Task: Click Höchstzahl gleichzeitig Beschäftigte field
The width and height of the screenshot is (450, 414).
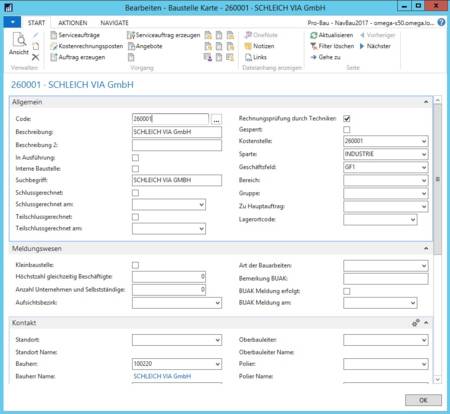Action: [169, 277]
